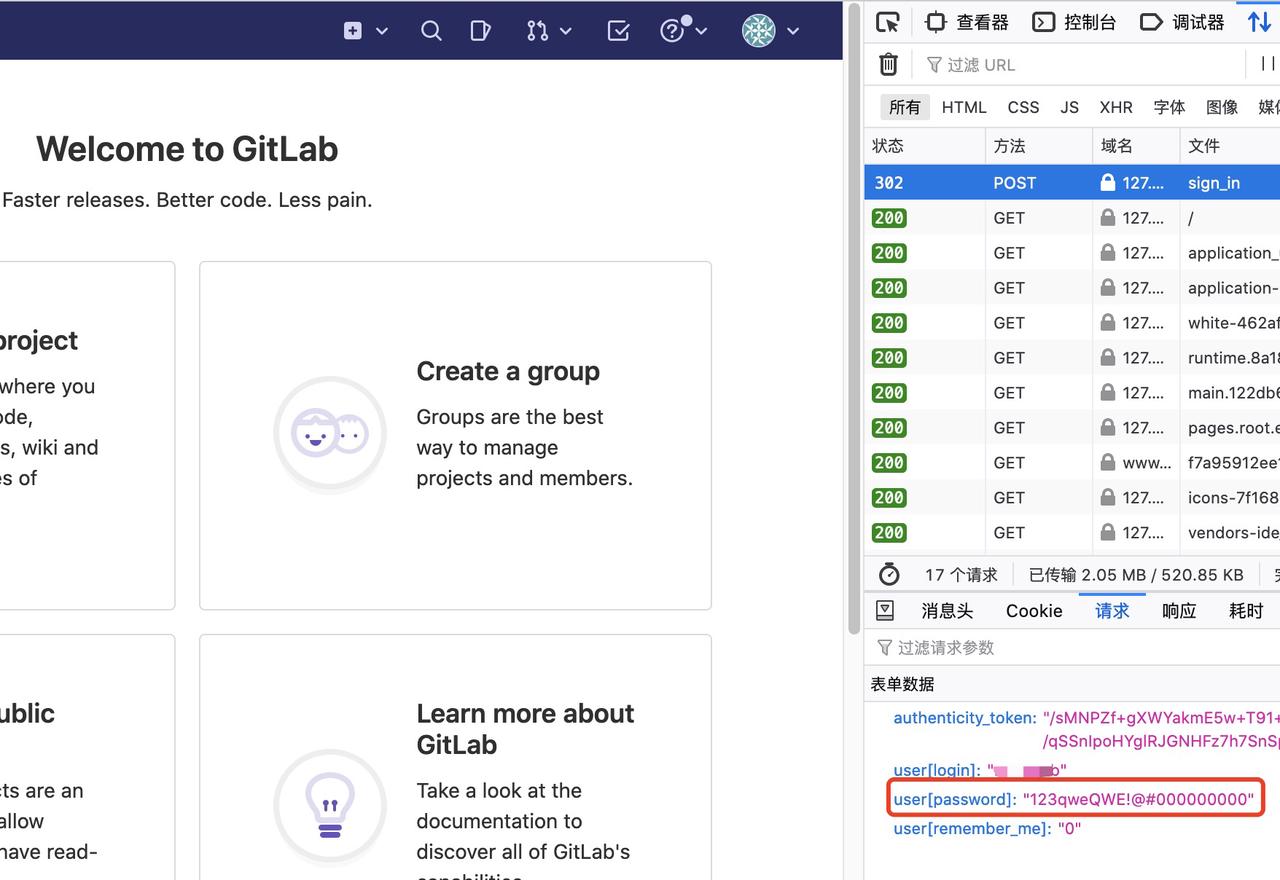The width and height of the screenshot is (1280, 880).
Task: Click the GitLab issues icon in navbar
Action: tap(480, 31)
